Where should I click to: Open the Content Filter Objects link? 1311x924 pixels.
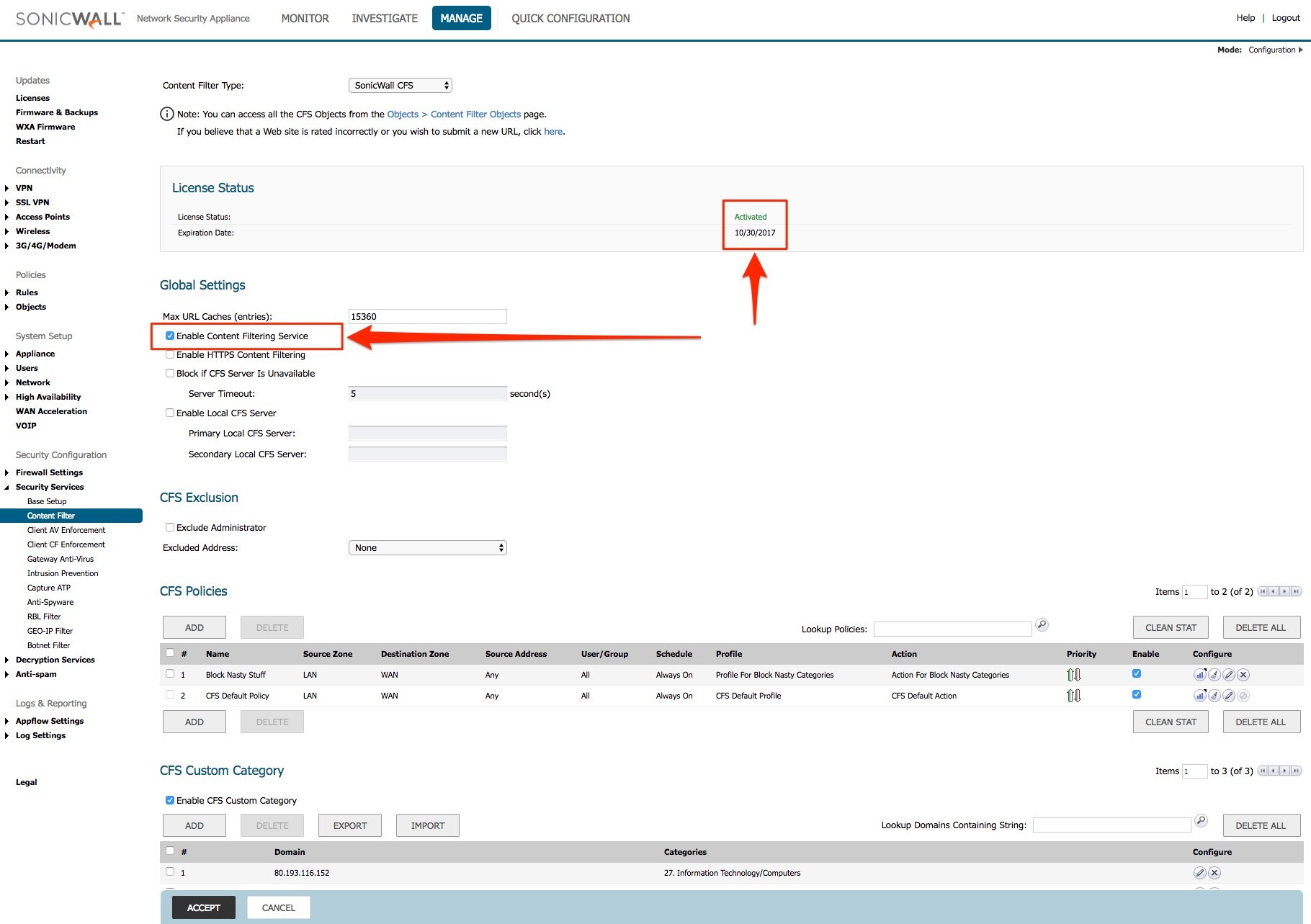475,114
